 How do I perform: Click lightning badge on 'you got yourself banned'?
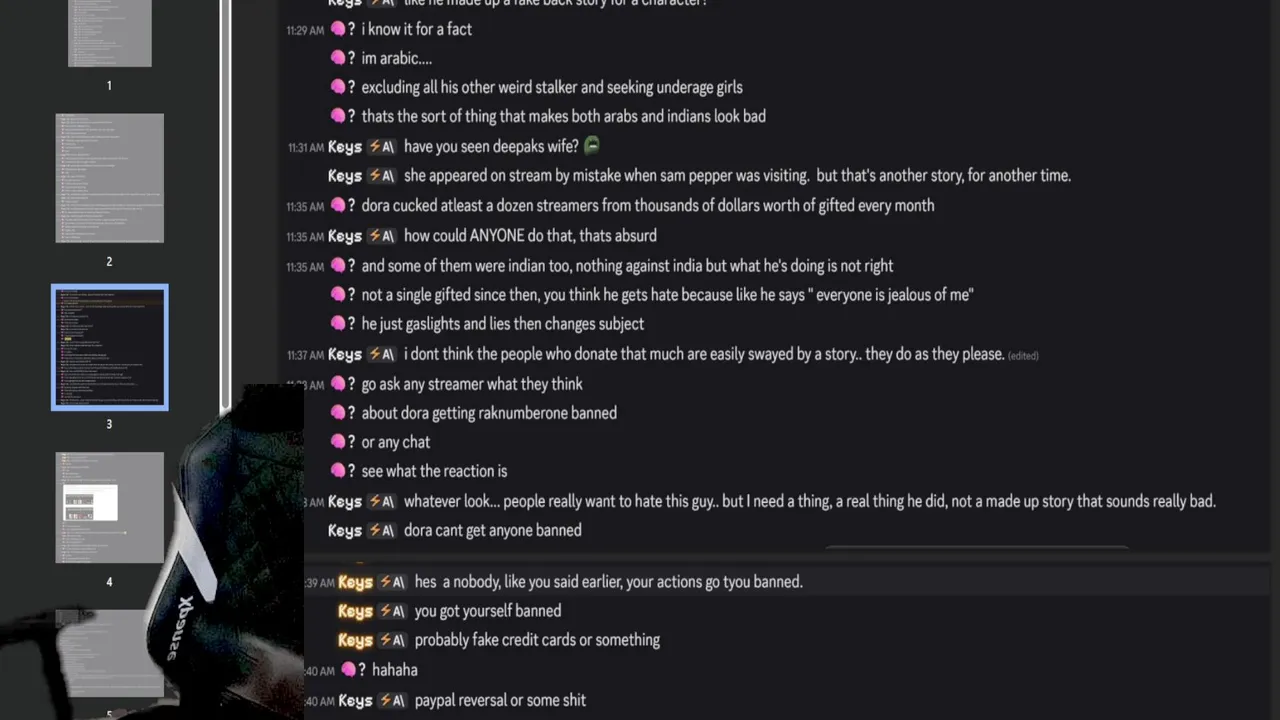tap(392, 611)
